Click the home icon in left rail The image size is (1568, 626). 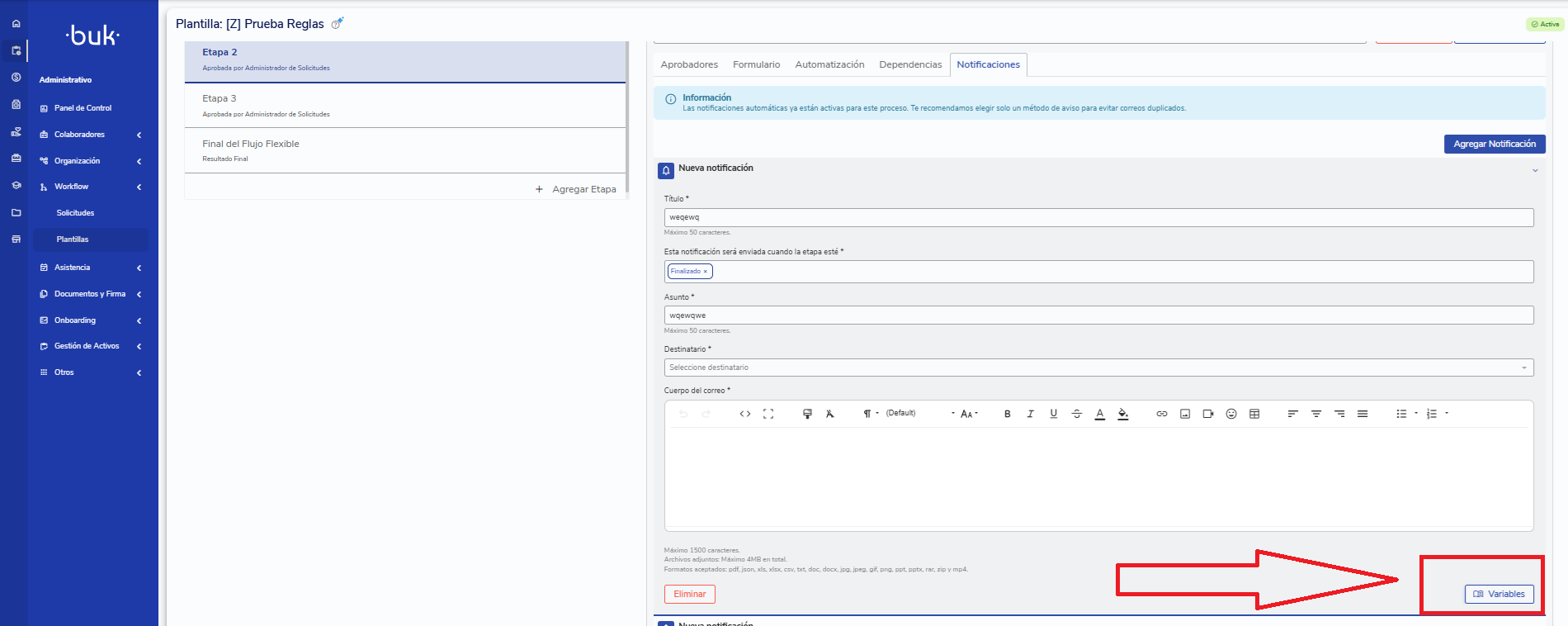(16, 24)
